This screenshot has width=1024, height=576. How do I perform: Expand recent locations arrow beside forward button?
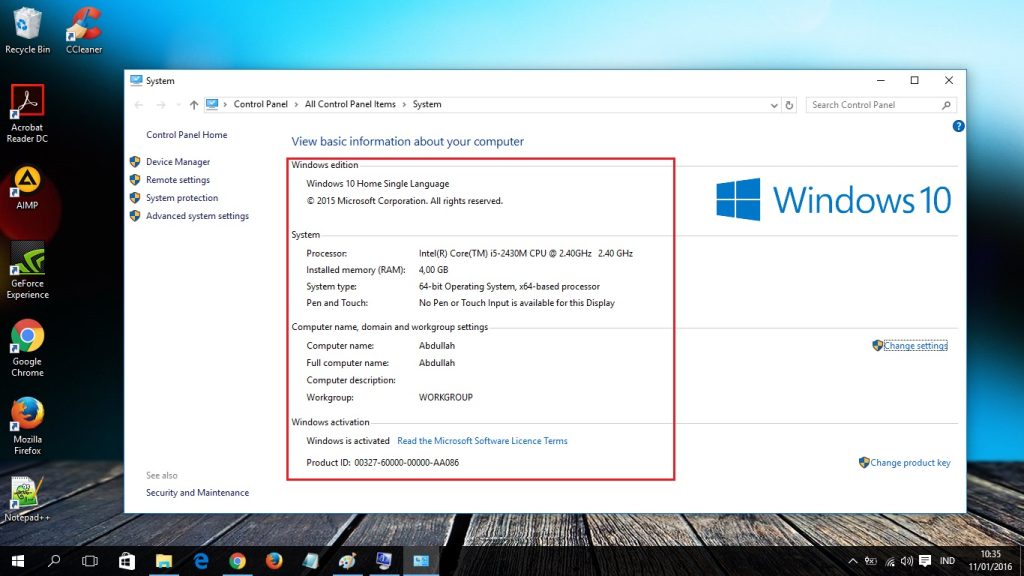(x=177, y=105)
